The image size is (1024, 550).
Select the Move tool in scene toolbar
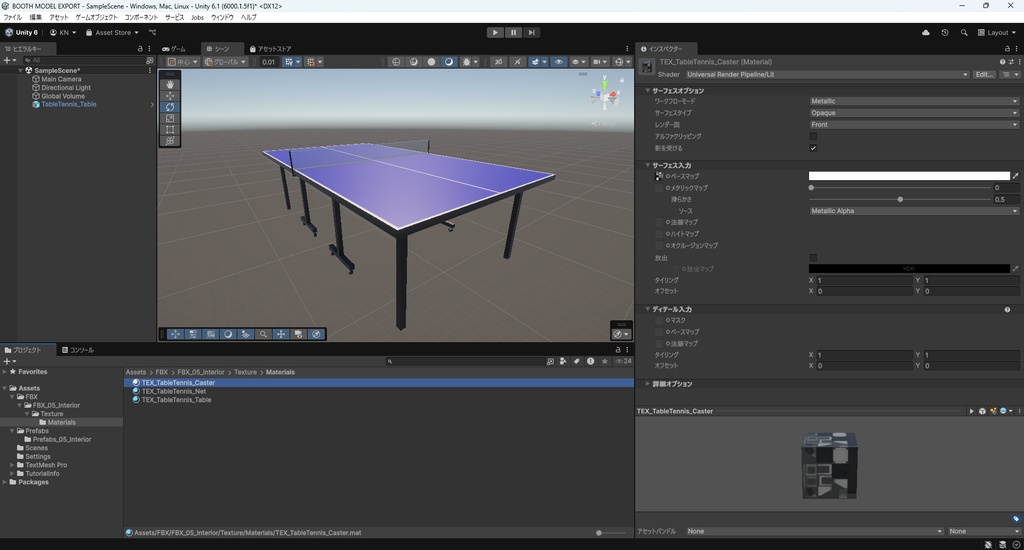click(170, 95)
